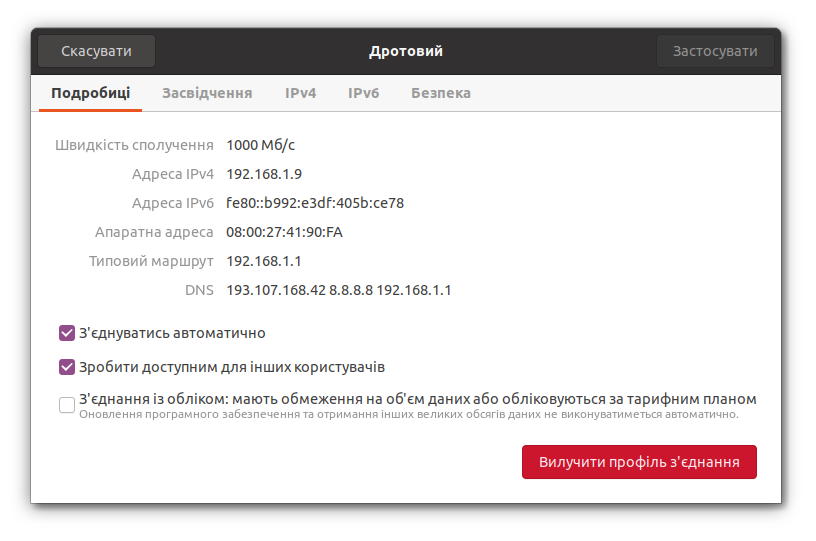816x541 pixels.
Task: Open the IPv4 tab
Action: coord(300,93)
